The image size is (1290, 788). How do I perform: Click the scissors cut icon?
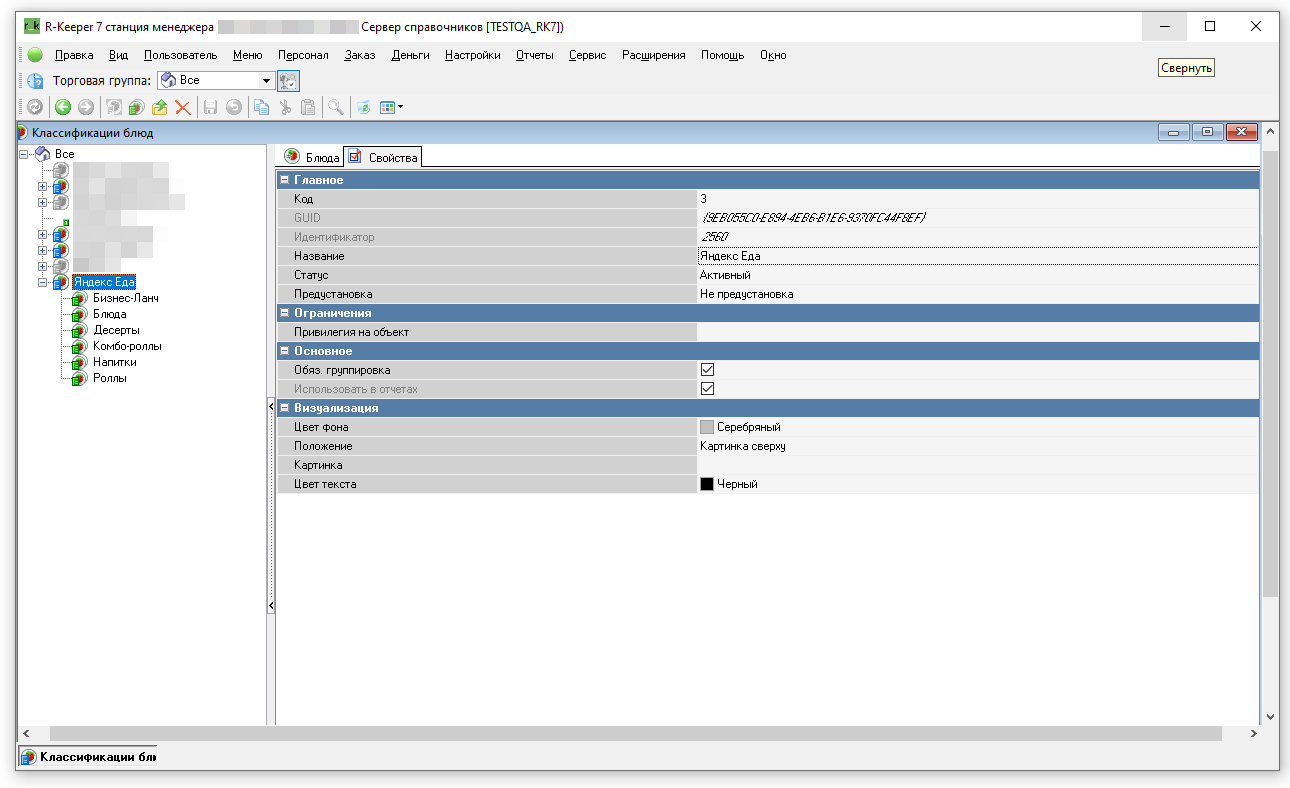(x=285, y=107)
